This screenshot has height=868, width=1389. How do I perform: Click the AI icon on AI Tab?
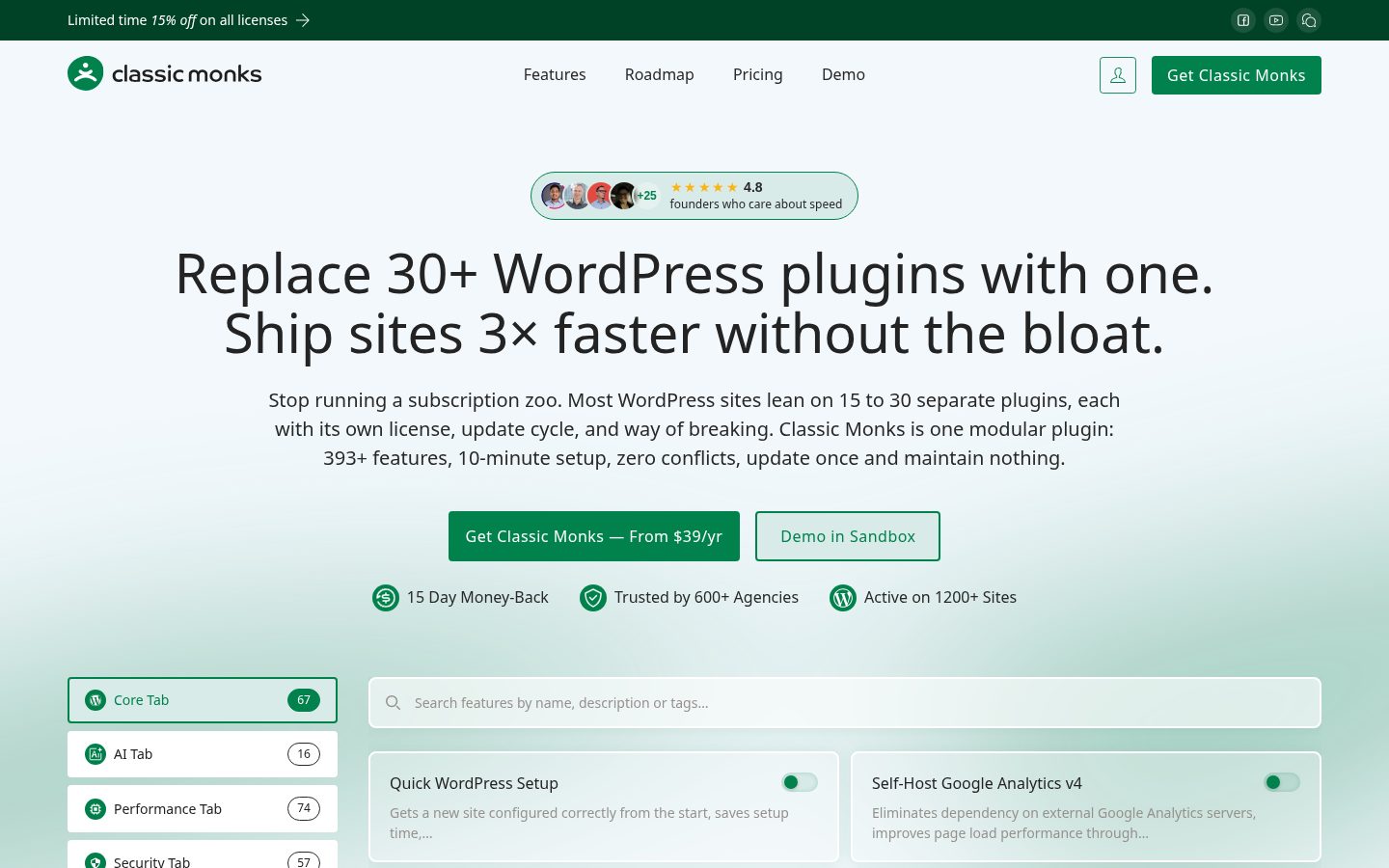[95, 754]
